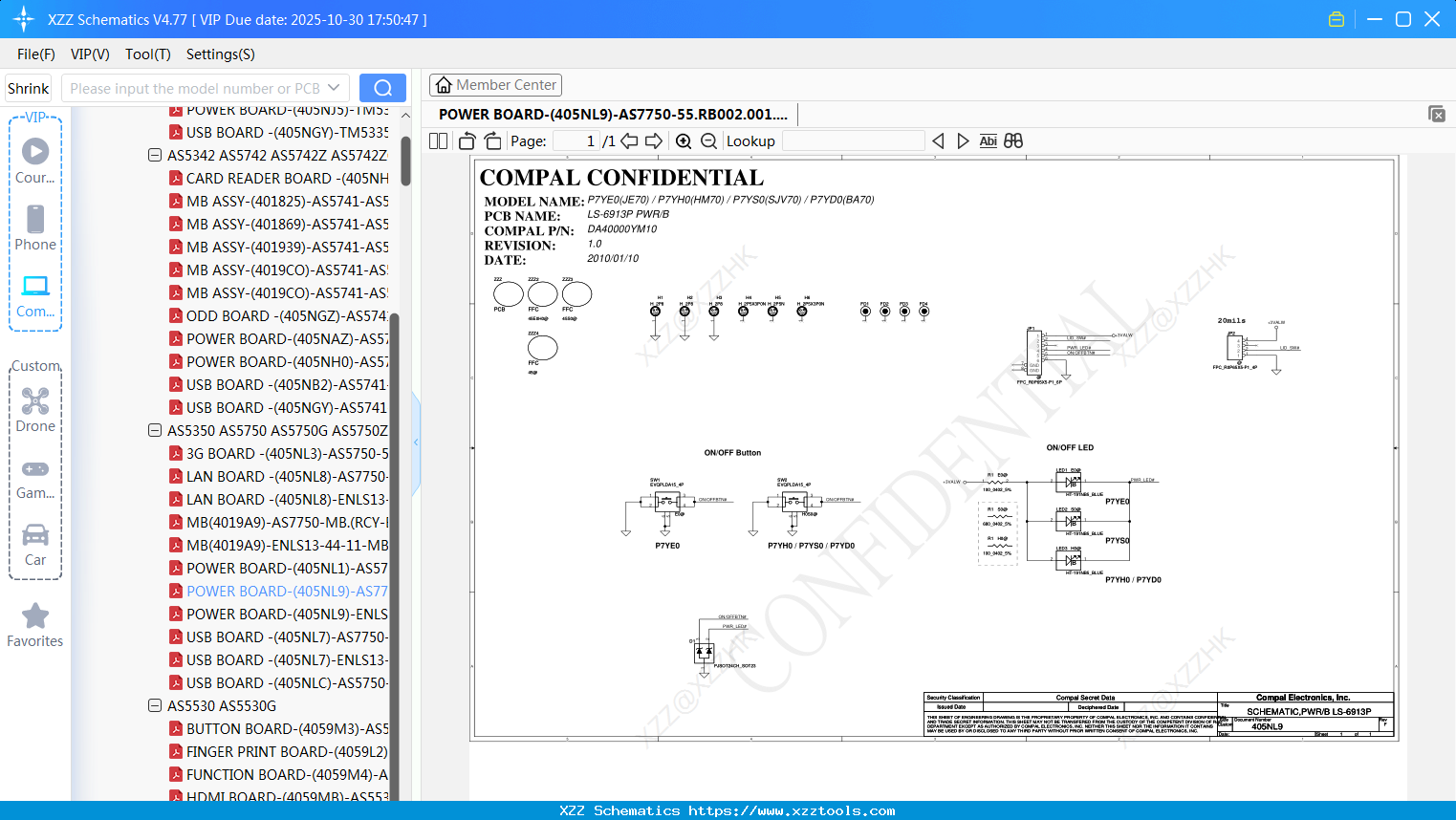Open CARD READER BOARD -(405NH file

(x=278, y=178)
